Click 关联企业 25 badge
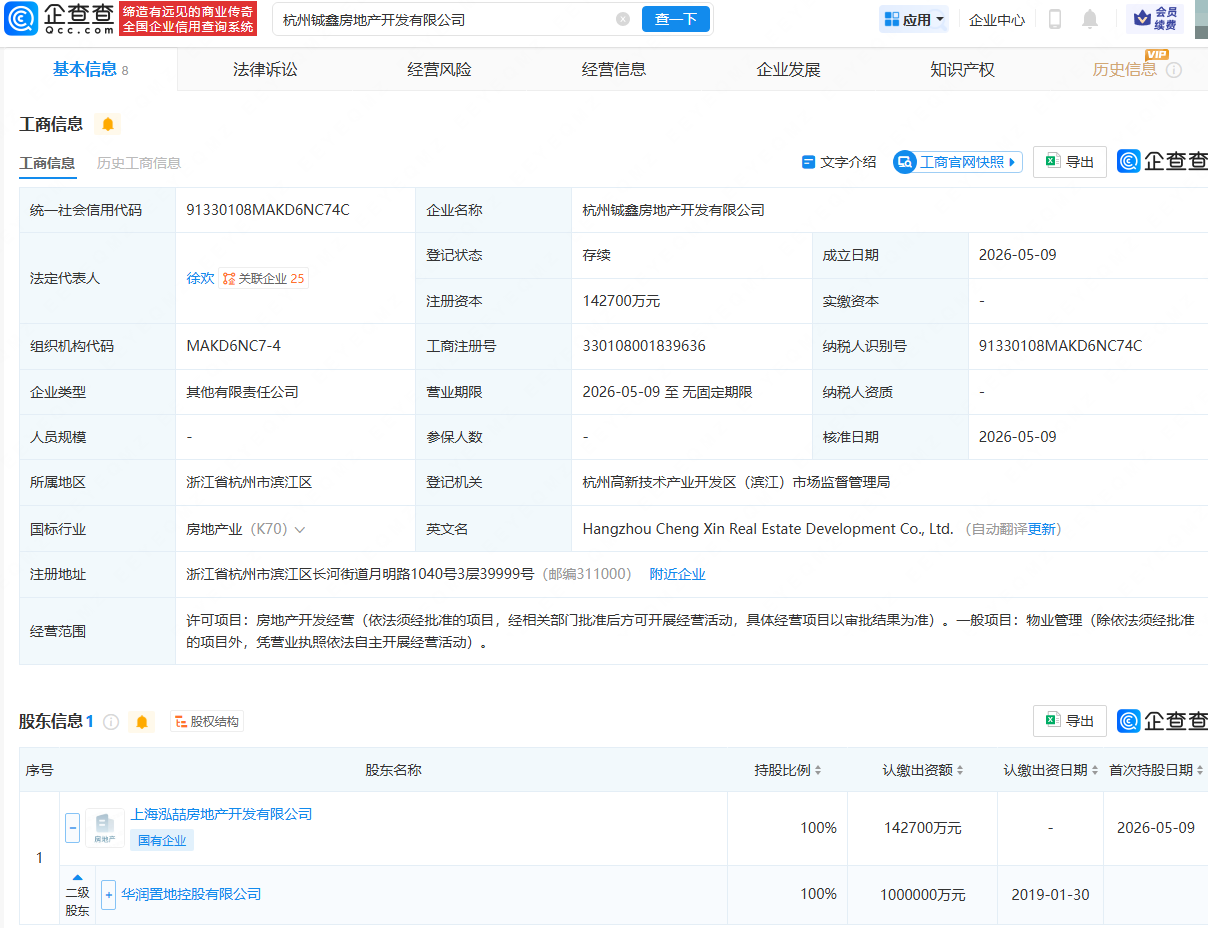The height and width of the screenshot is (928, 1208). [x=264, y=279]
